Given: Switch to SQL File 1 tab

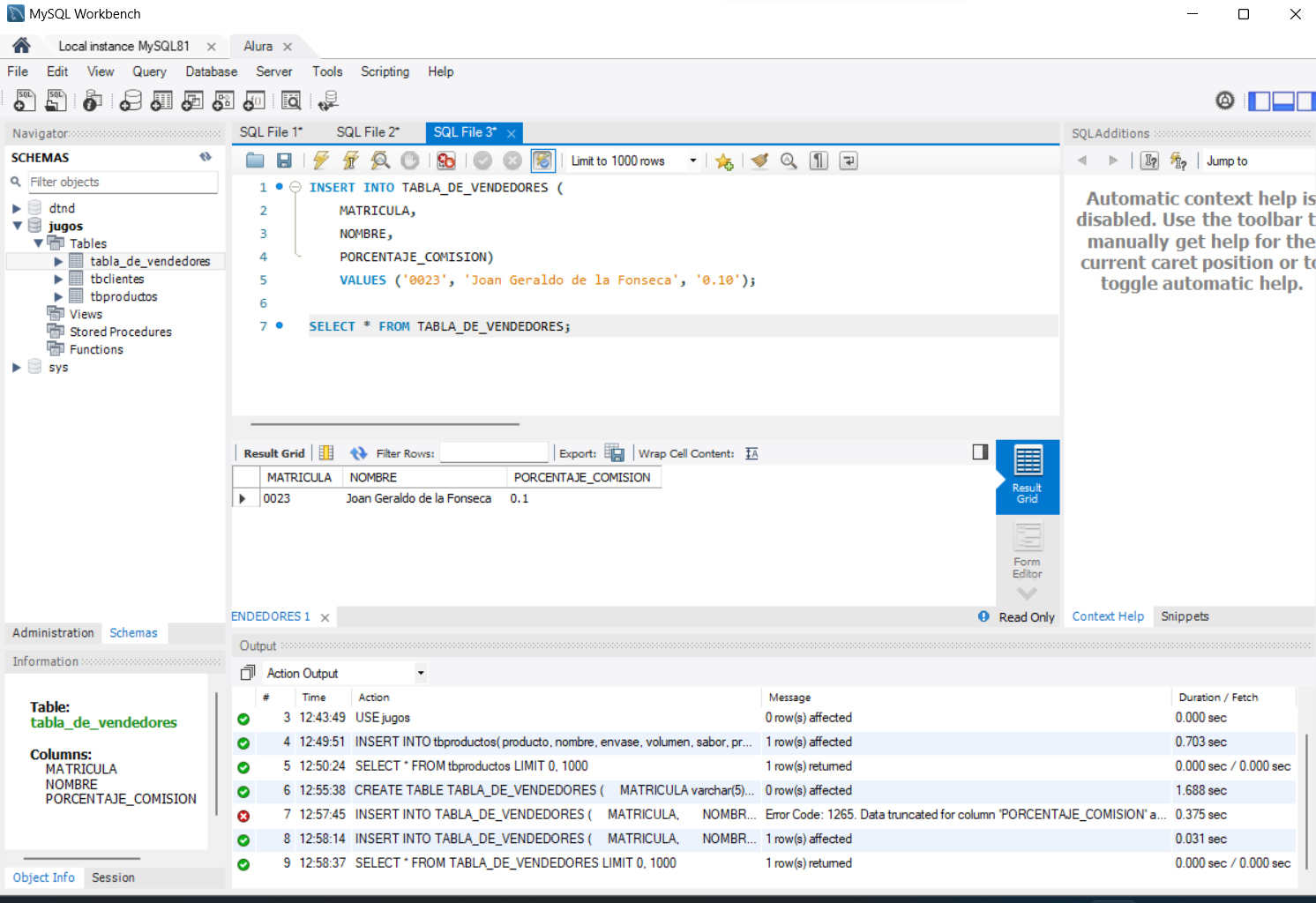Looking at the screenshot, I should point(271,132).
